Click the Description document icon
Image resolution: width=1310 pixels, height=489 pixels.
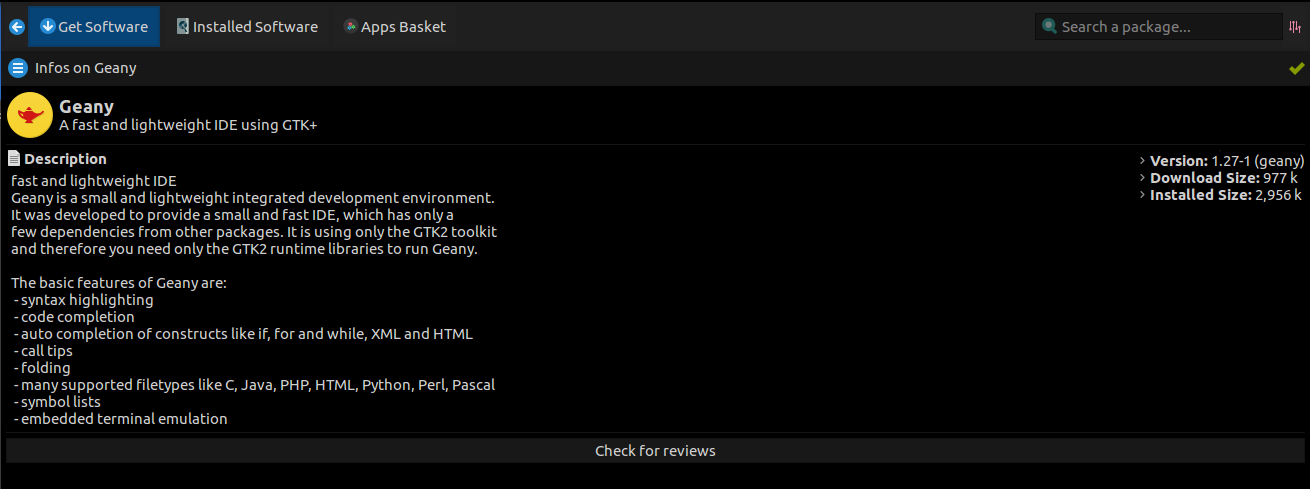[x=14, y=158]
